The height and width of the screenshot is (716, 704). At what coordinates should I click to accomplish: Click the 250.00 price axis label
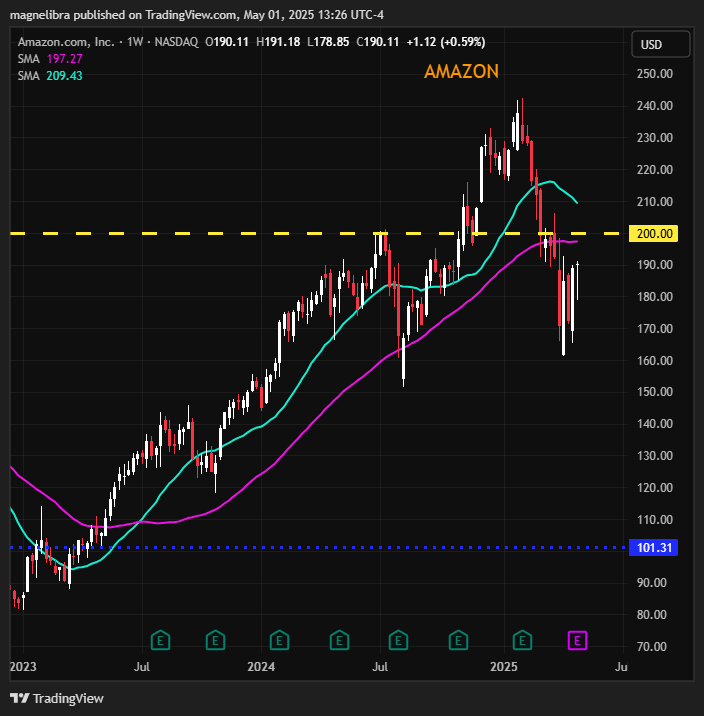[655, 74]
